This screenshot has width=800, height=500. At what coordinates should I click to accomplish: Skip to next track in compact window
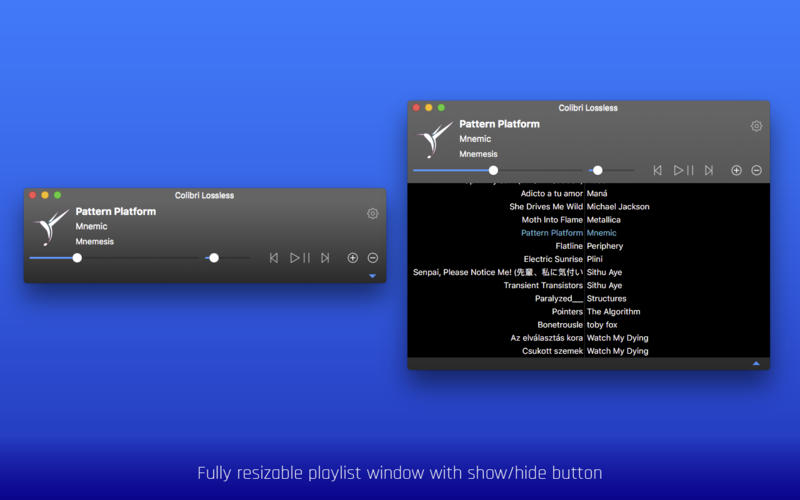click(x=325, y=258)
